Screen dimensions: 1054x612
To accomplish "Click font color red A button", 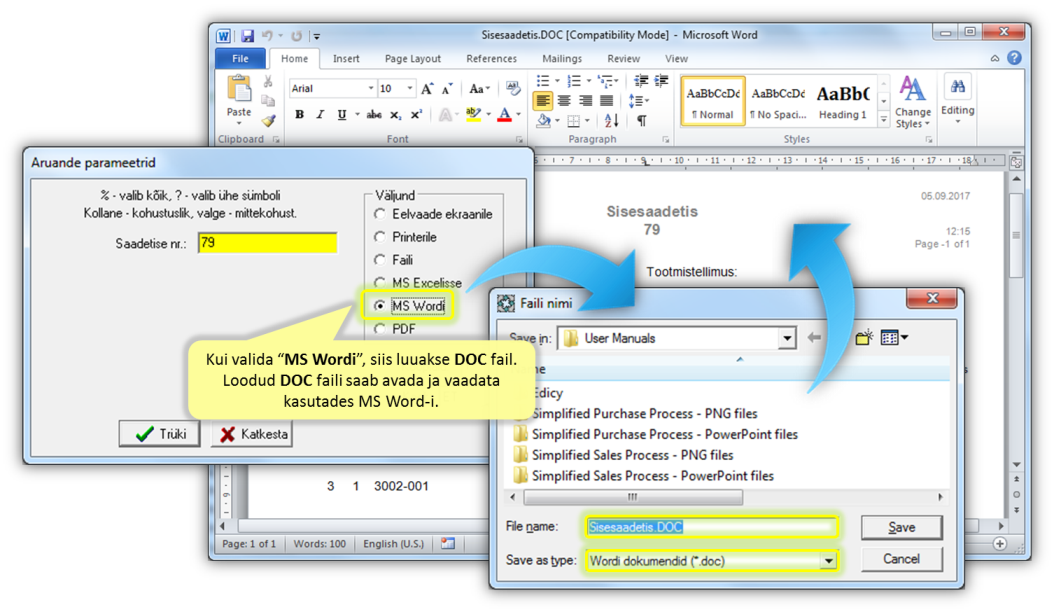I will (504, 115).
